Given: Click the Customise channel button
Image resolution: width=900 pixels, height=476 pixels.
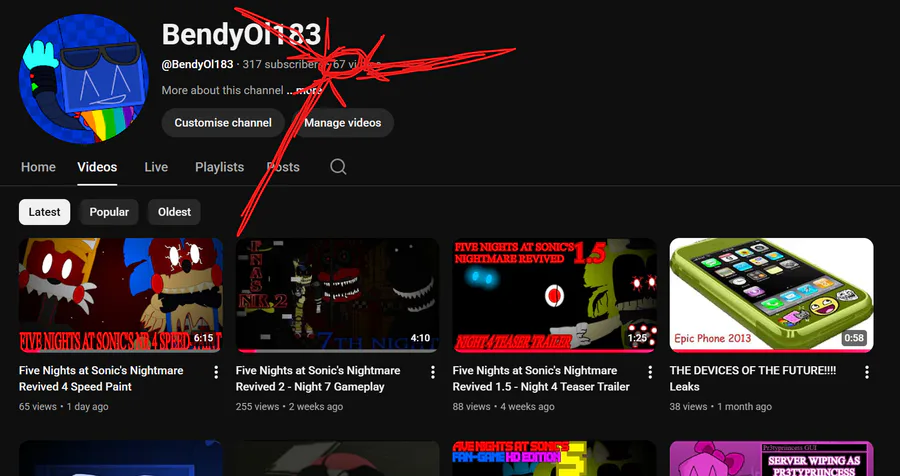Looking at the screenshot, I should pos(223,123).
